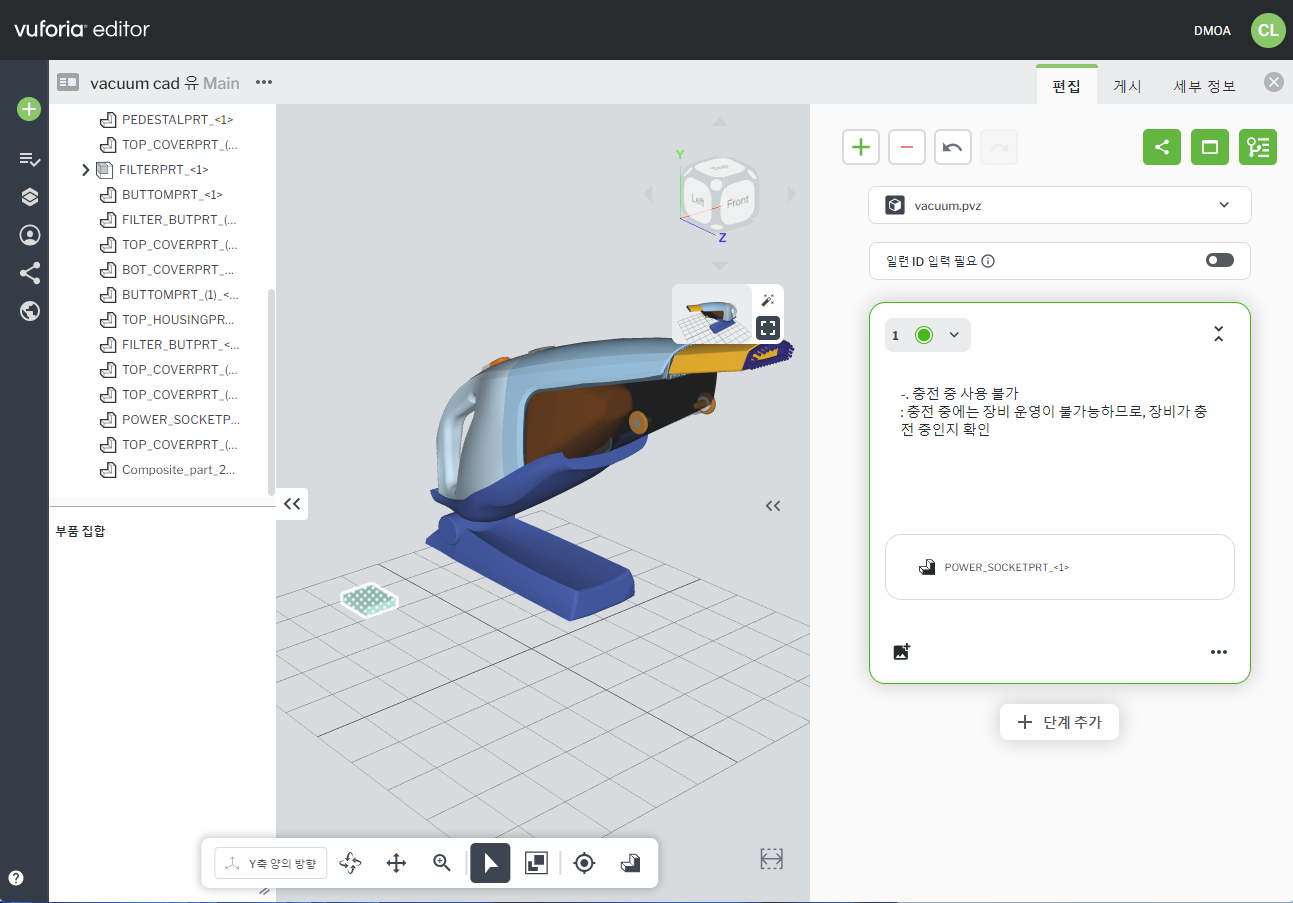Click the magic wand icon near thumbnail
Screen dimensions: 1293x903
(768, 300)
